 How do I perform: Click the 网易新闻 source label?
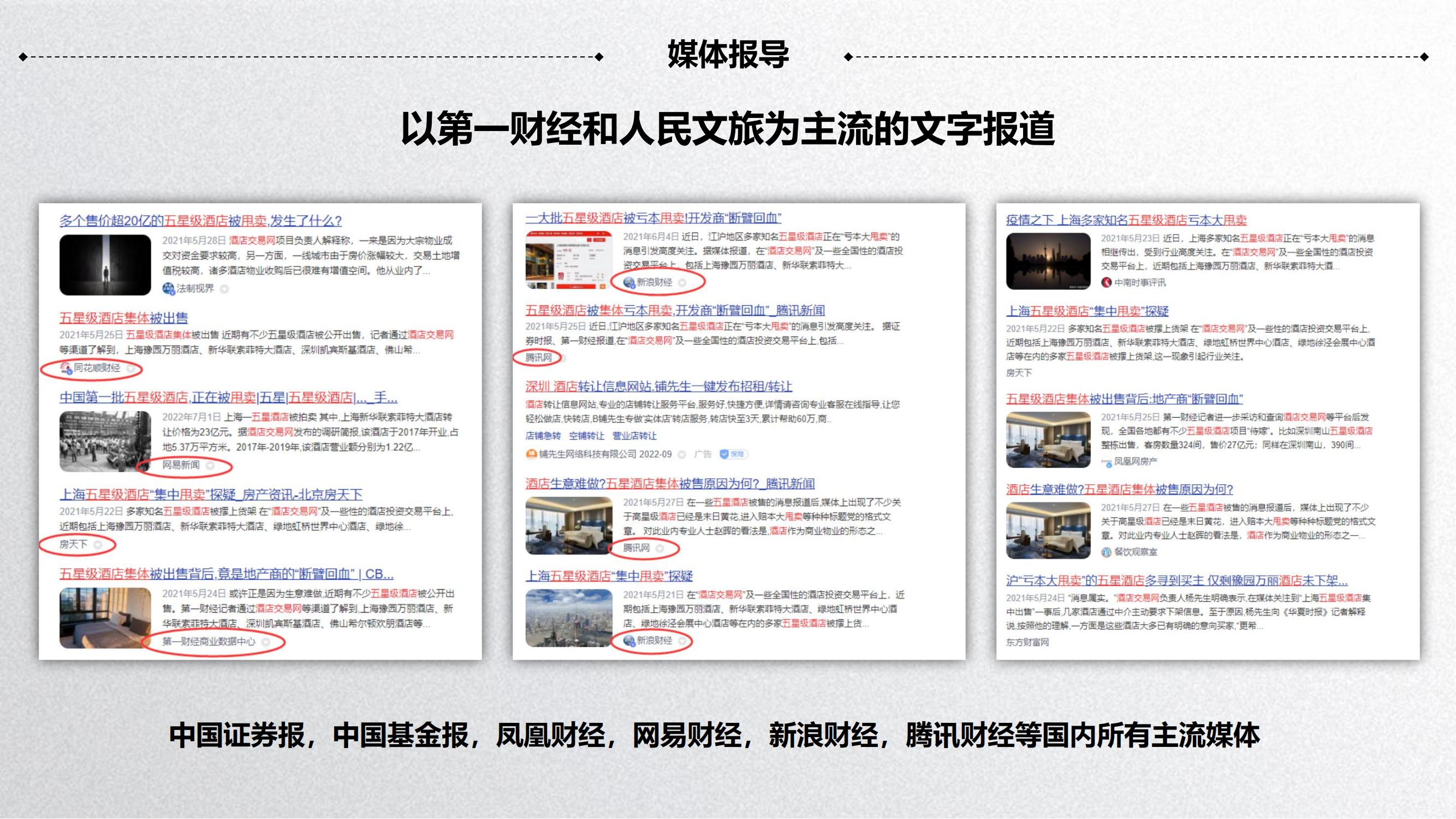[181, 465]
